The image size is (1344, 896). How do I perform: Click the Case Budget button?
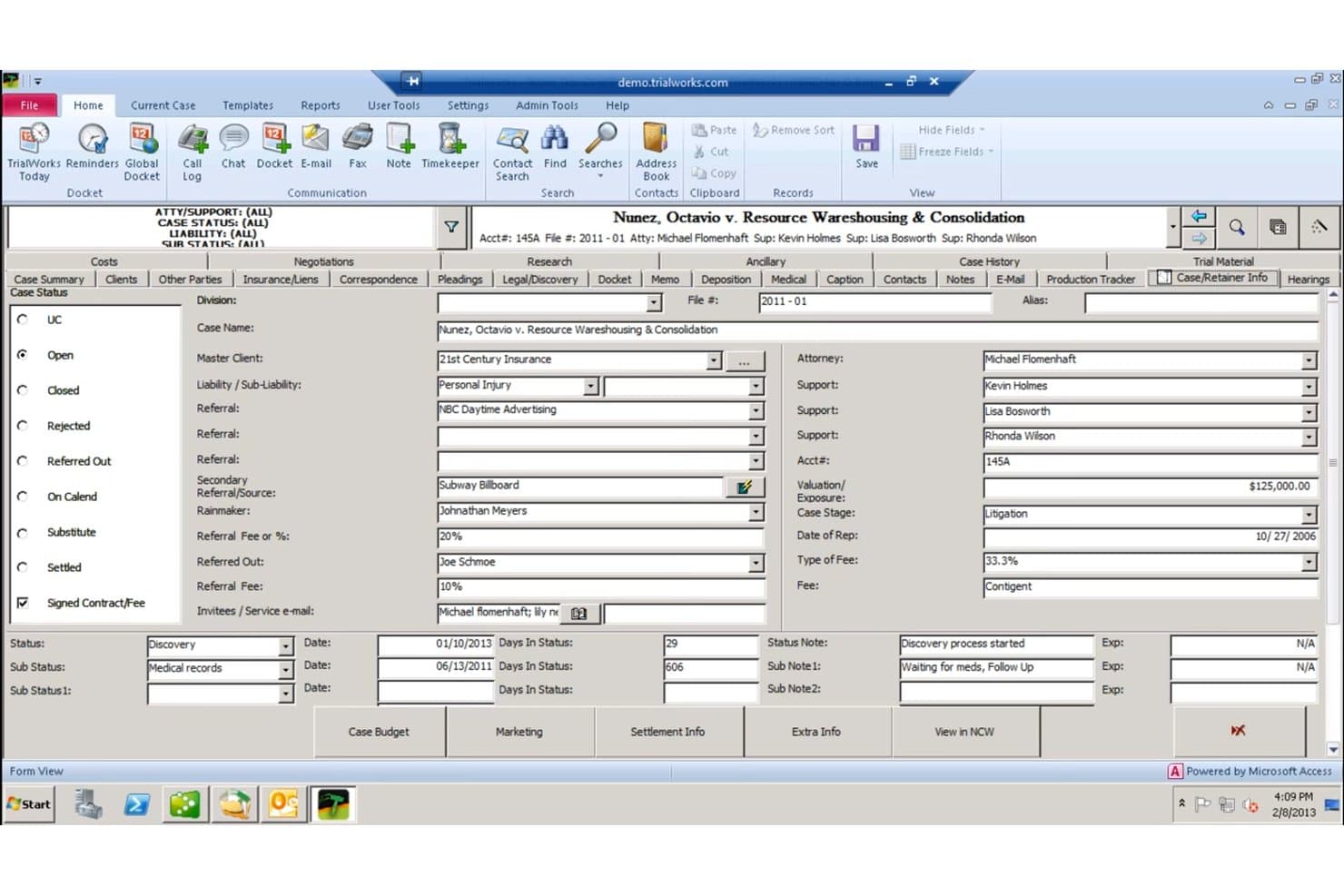click(379, 732)
